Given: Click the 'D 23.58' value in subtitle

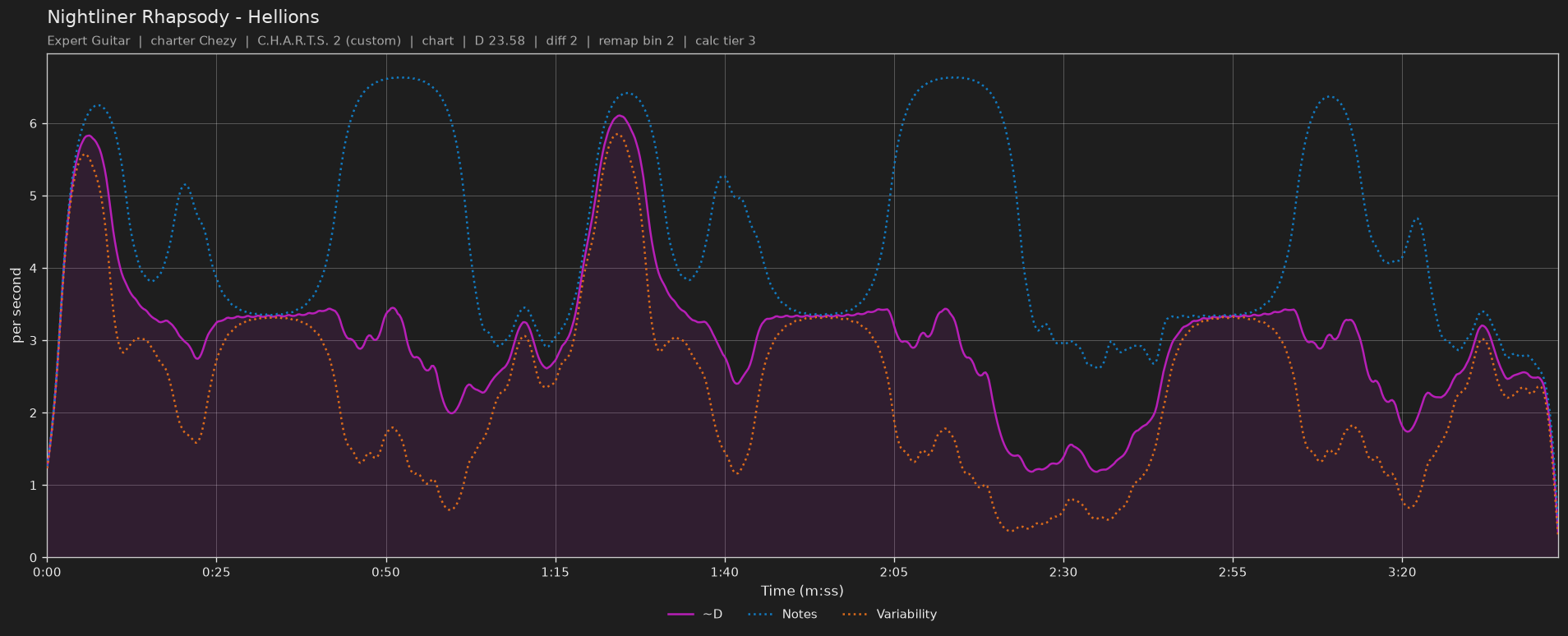Looking at the screenshot, I should click(x=500, y=41).
